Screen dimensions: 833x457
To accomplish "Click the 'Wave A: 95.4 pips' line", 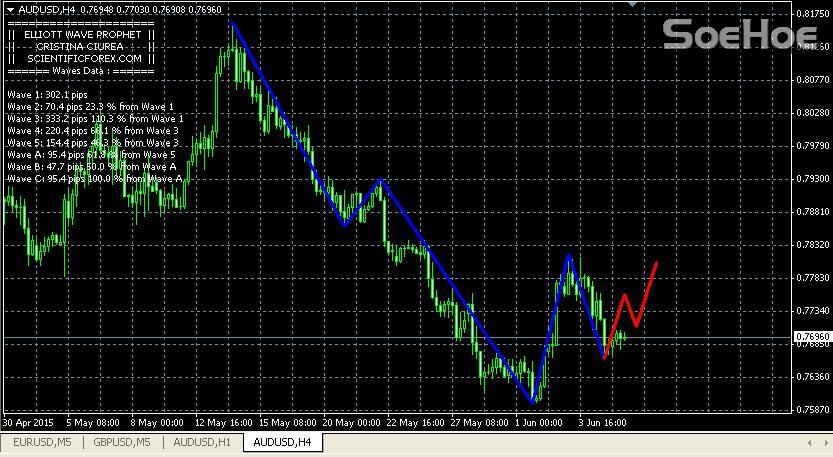I will click(91, 155).
